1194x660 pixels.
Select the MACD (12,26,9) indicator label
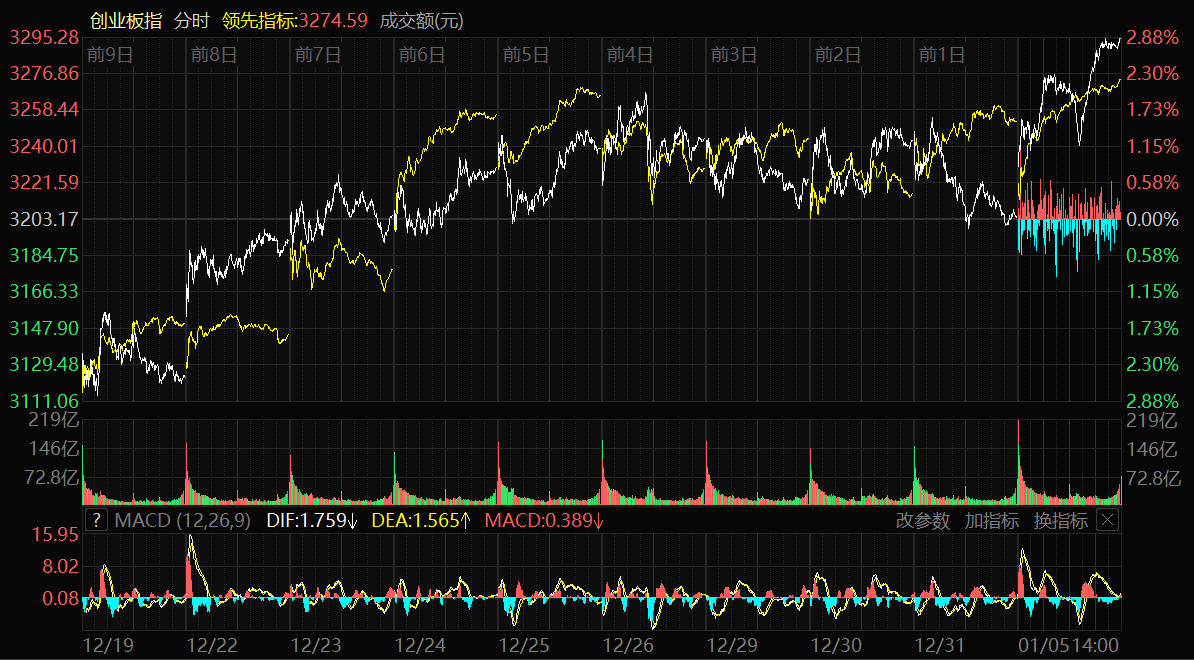[x=183, y=521]
